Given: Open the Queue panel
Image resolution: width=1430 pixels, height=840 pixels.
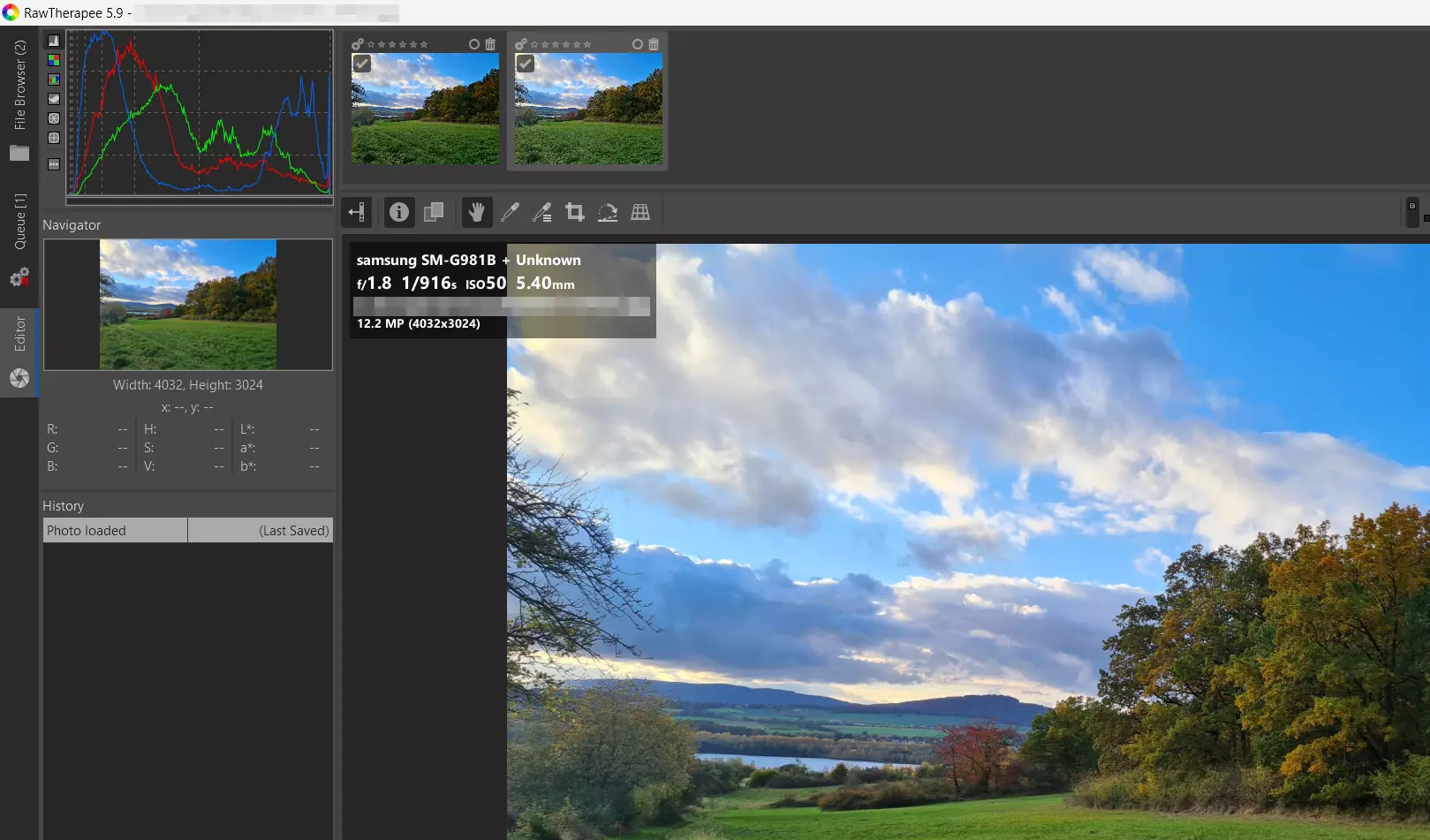Looking at the screenshot, I should click(19, 219).
